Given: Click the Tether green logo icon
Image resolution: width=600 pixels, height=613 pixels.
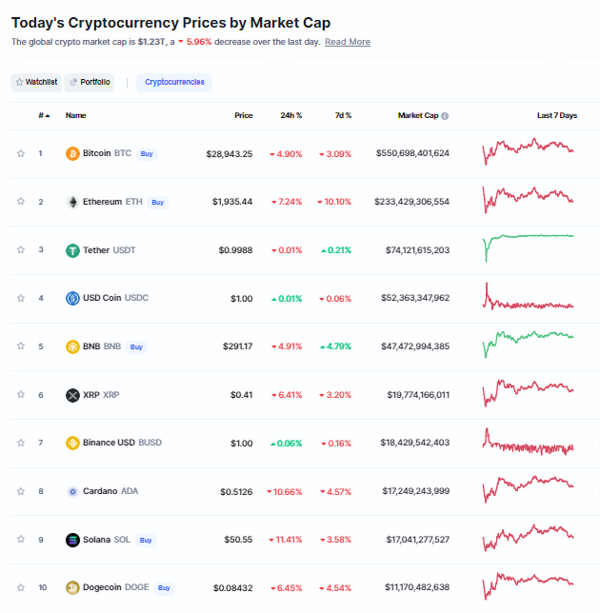Looking at the screenshot, I should pyautogui.click(x=72, y=250).
